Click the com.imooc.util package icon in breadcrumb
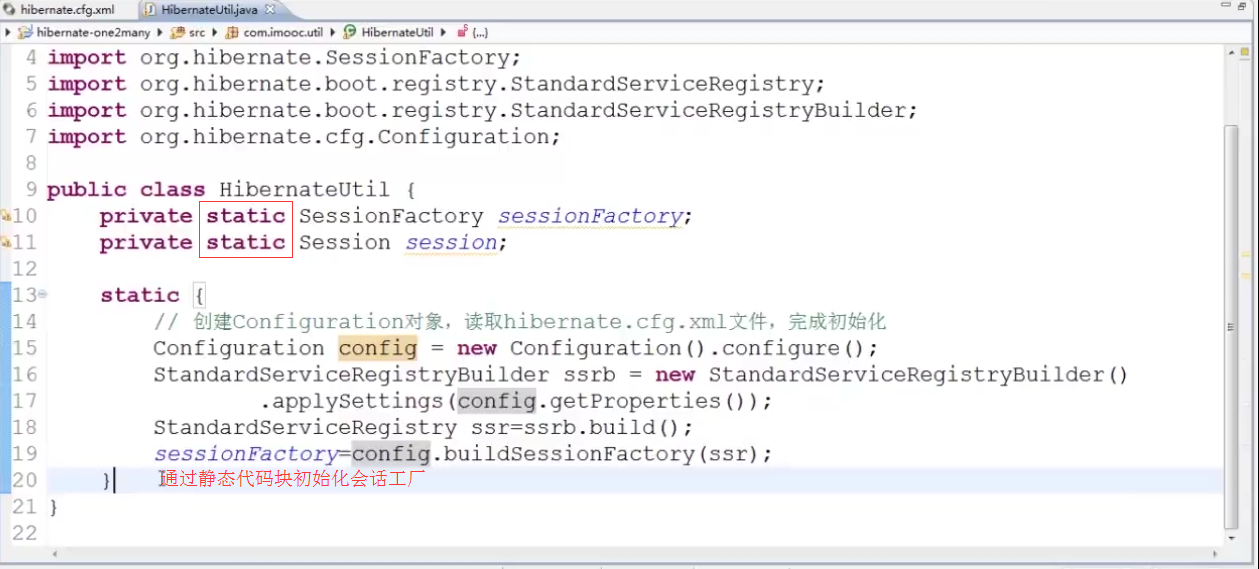The width and height of the screenshot is (1259, 569). click(233, 32)
